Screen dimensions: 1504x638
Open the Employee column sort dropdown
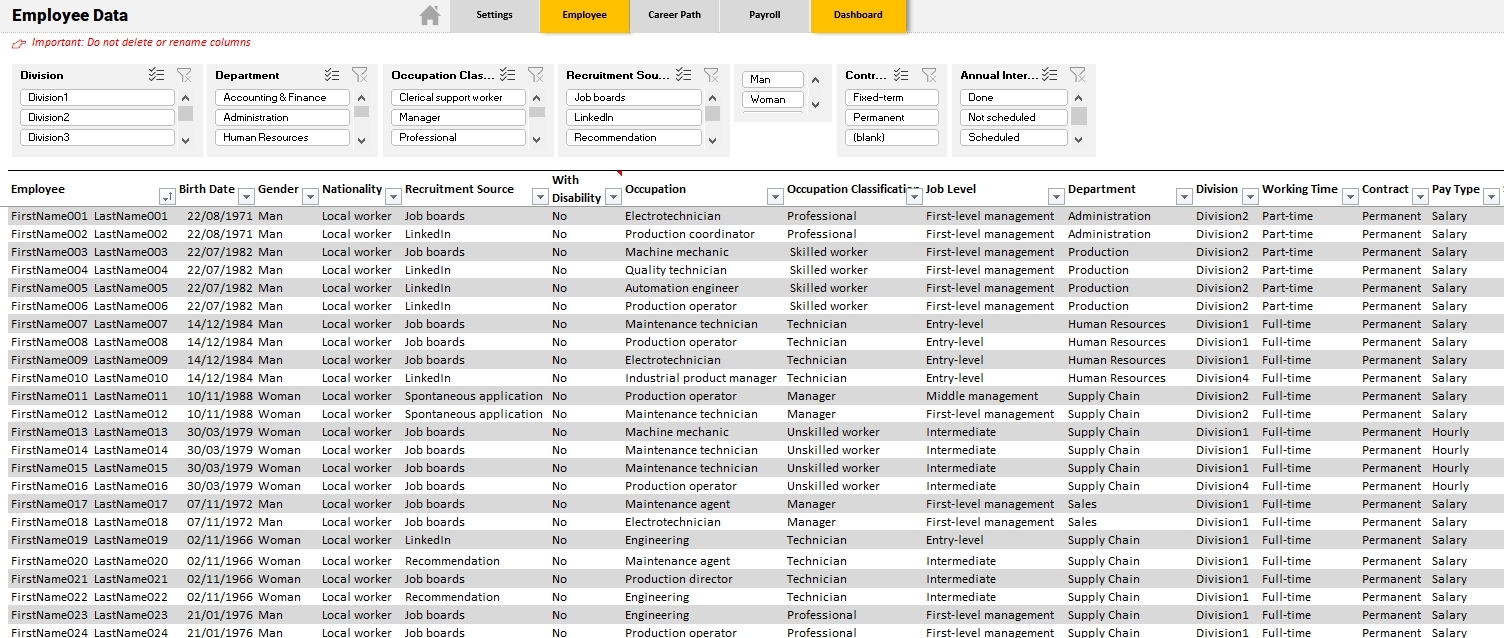point(167,197)
